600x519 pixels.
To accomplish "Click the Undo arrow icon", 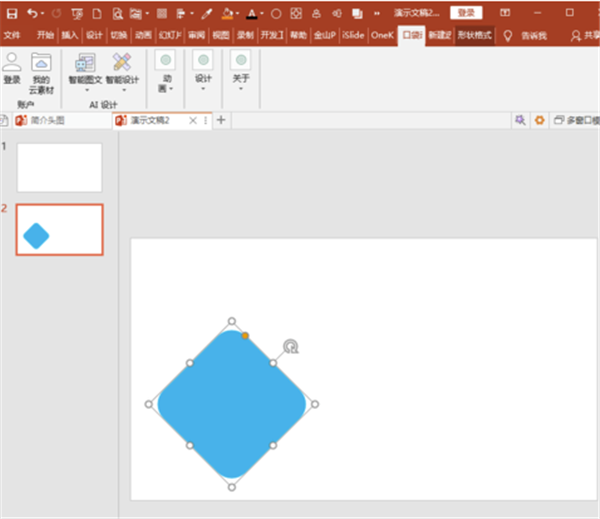I will (33, 13).
